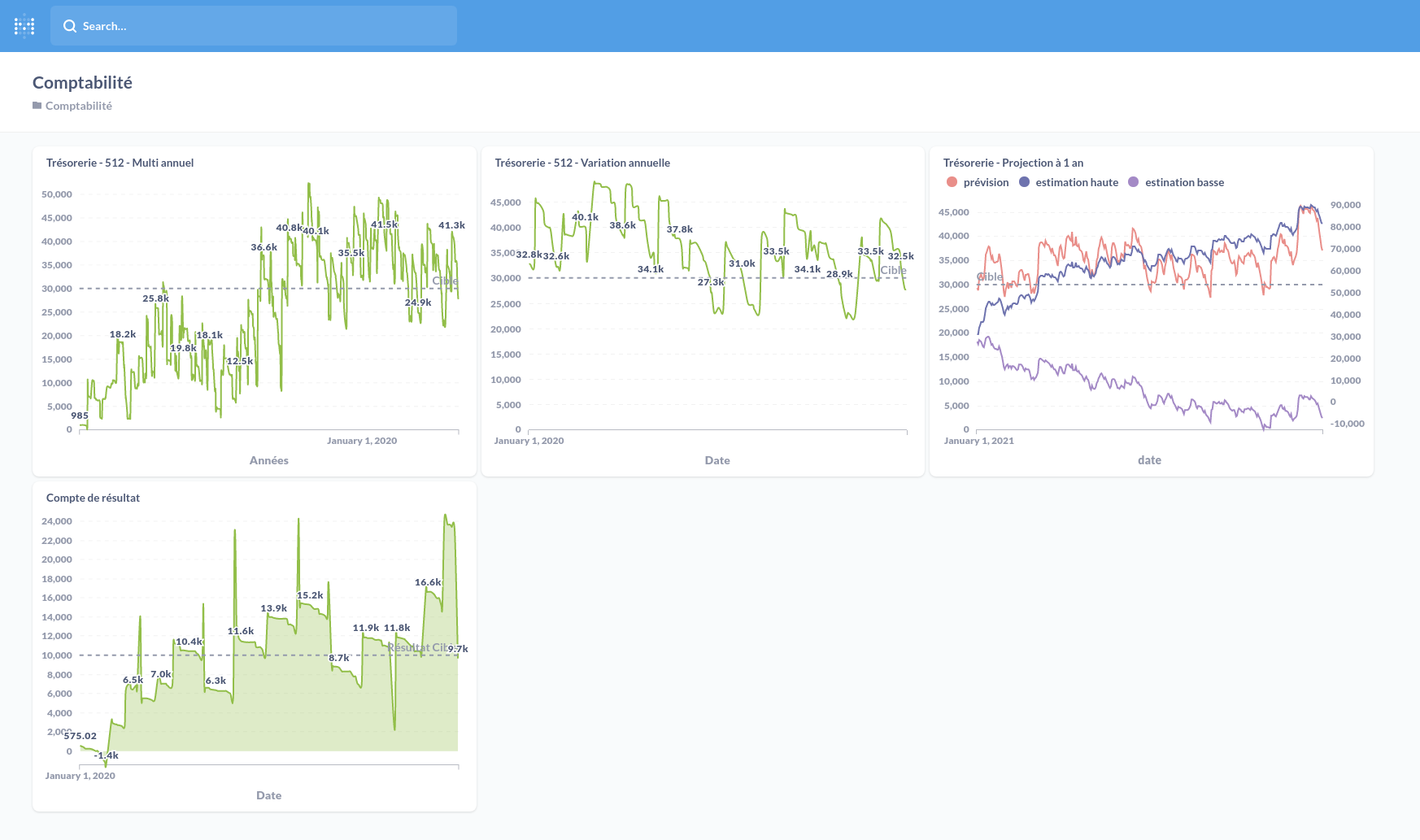Screen dimensions: 1420x840
Task: Click the Metabase logo icon
Action: coord(24,26)
